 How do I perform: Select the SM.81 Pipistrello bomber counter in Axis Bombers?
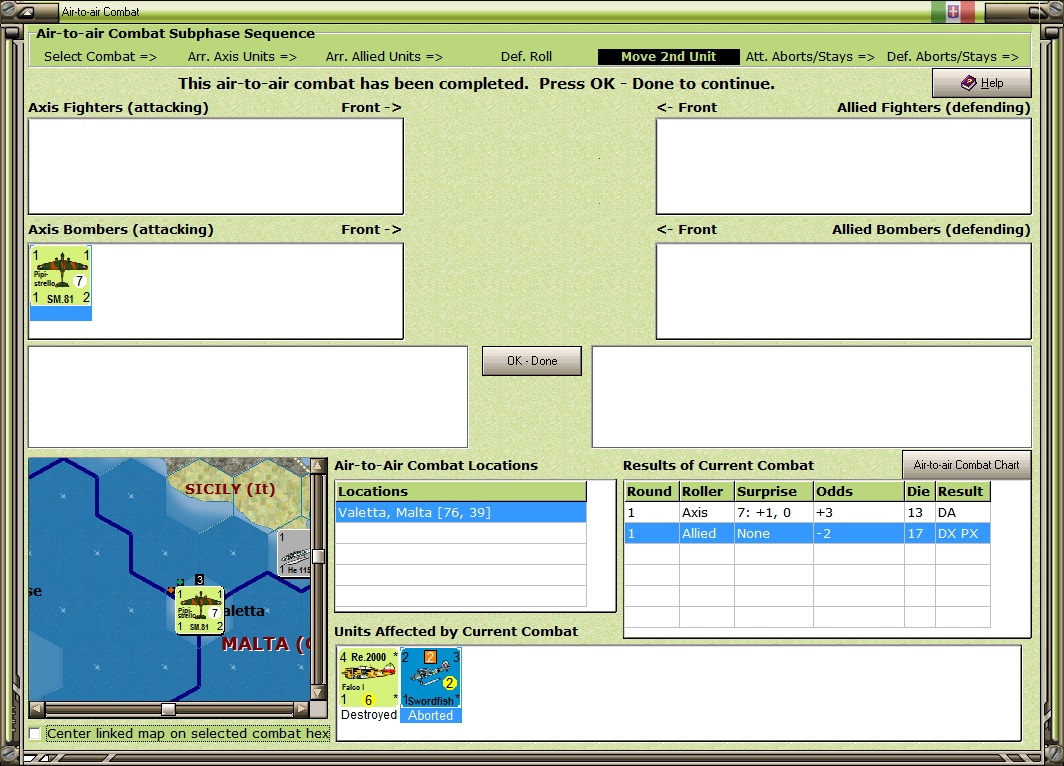61,282
